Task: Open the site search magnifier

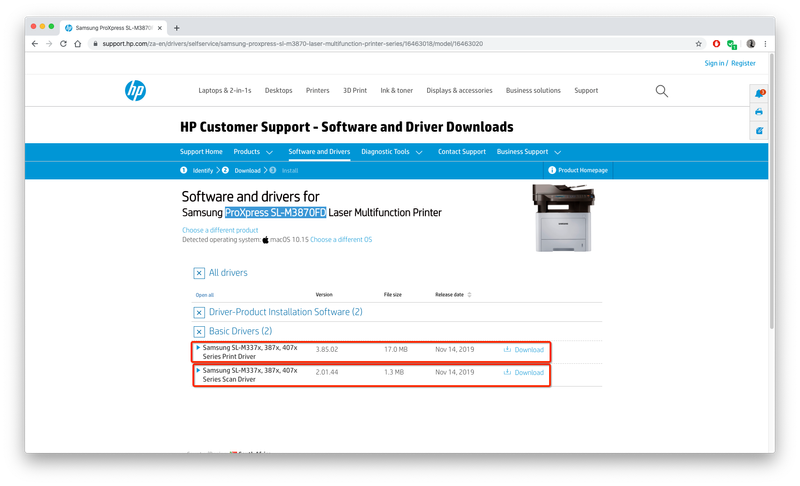Action: coord(661,91)
